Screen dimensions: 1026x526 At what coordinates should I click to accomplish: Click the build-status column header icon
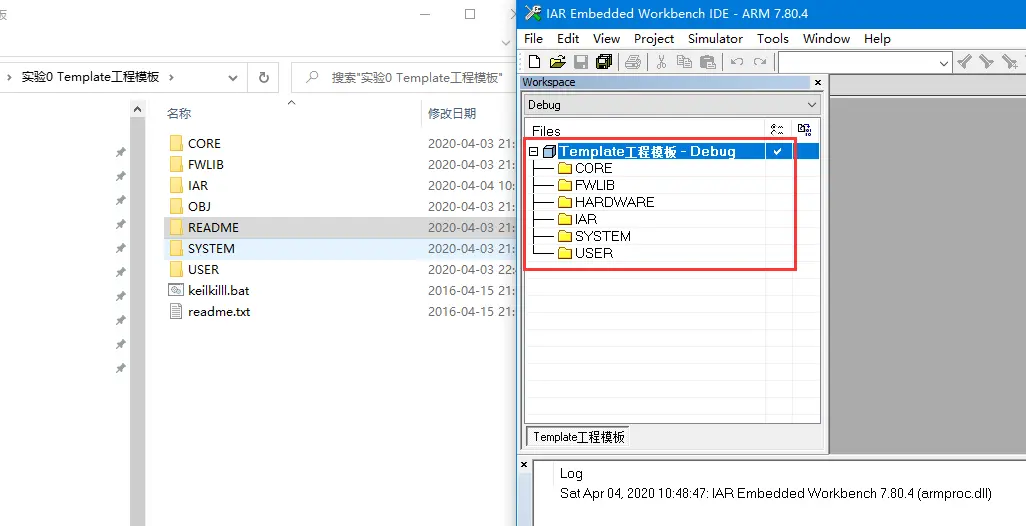pos(777,130)
